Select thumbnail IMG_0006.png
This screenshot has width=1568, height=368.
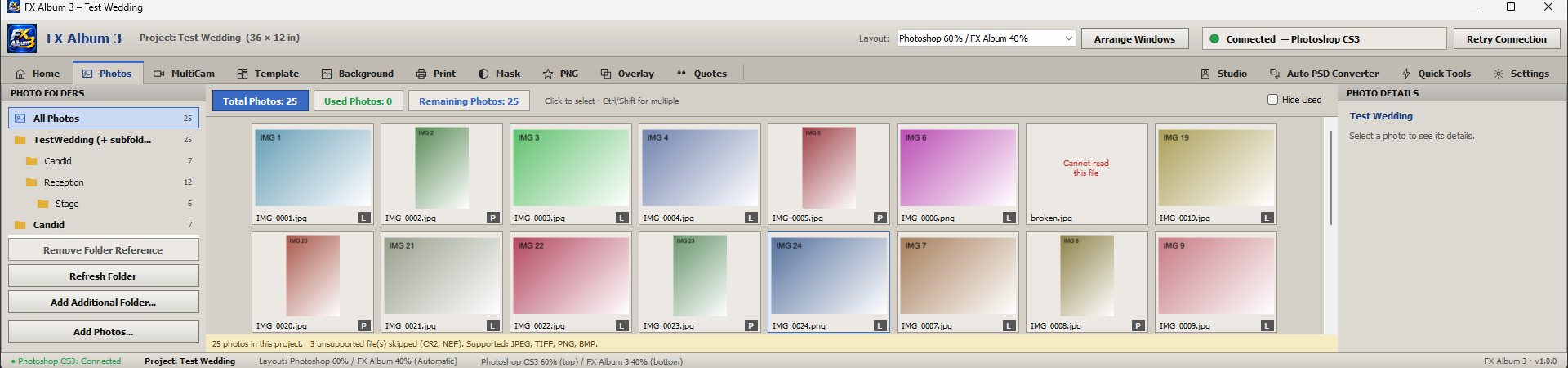click(x=958, y=174)
